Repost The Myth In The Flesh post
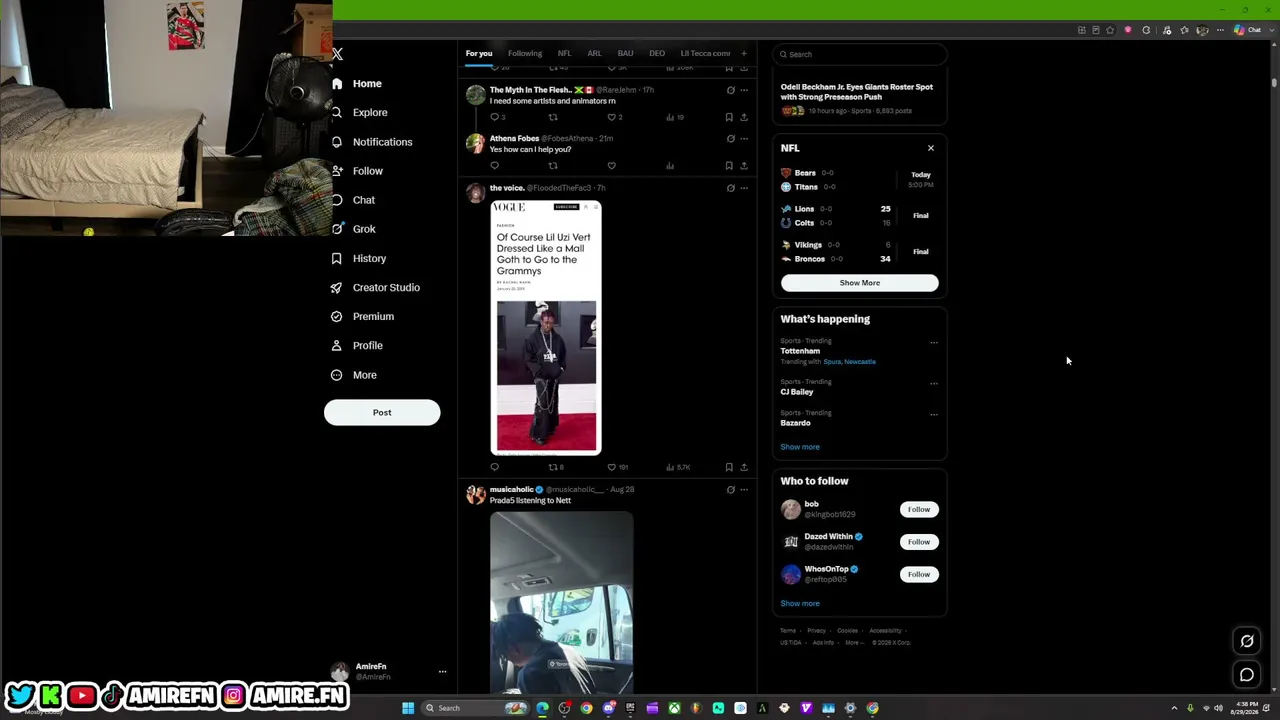The image size is (1280, 720). pos(553,117)
